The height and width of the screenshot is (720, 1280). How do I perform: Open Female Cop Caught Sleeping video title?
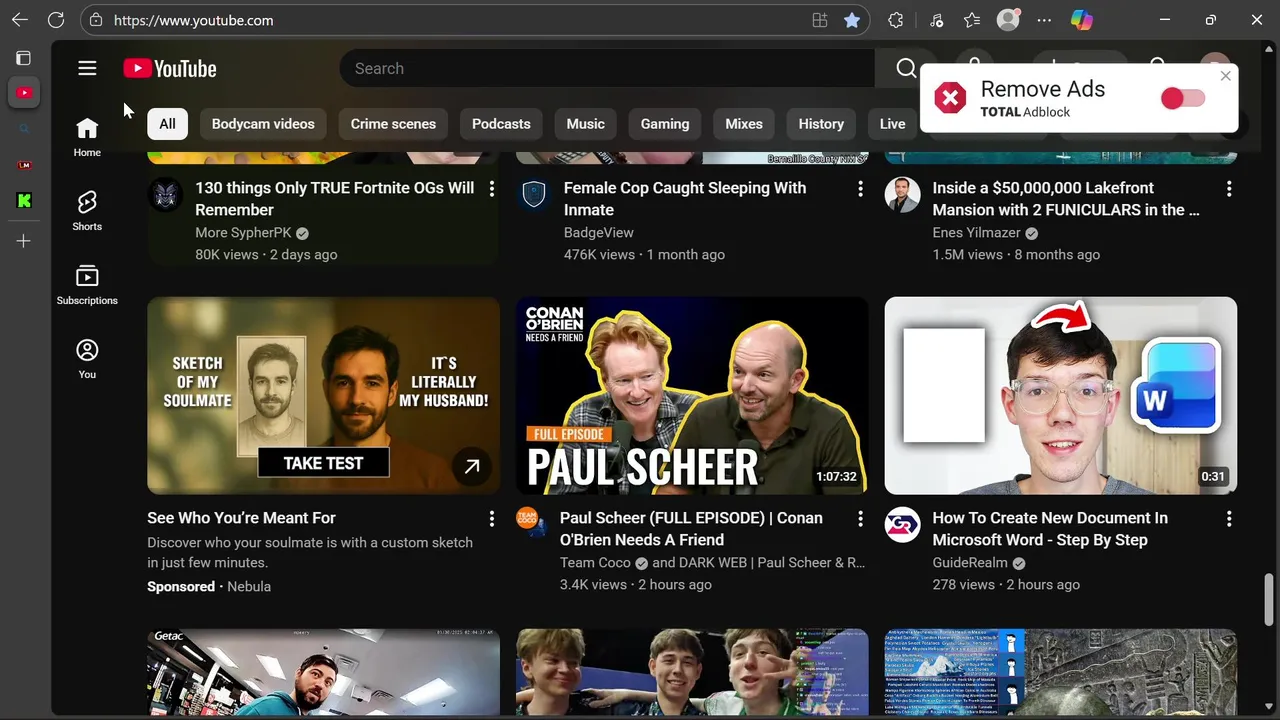point(685,199)
